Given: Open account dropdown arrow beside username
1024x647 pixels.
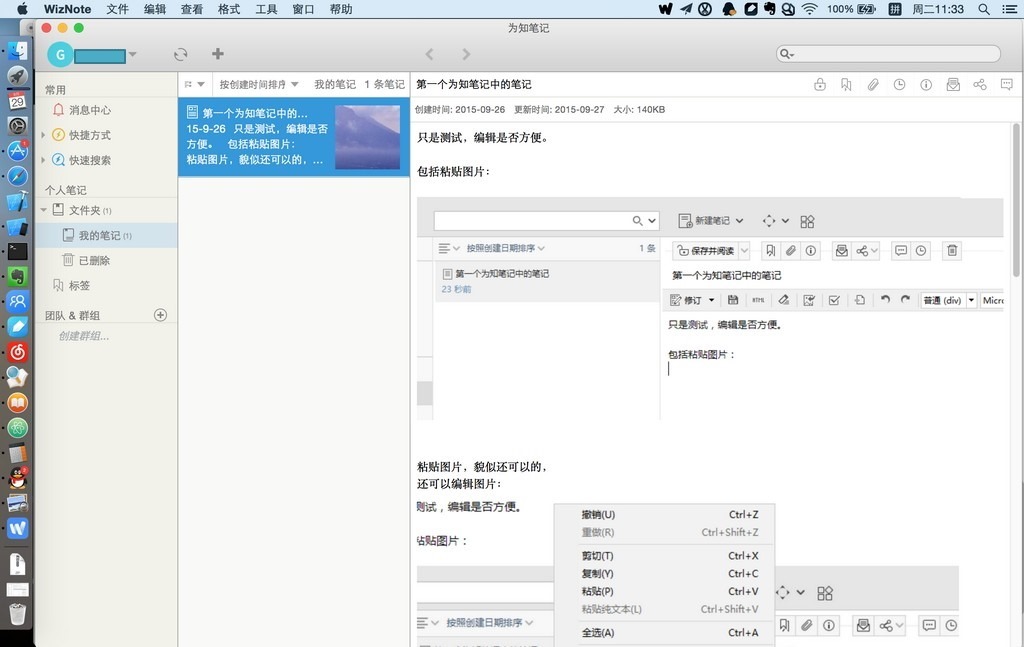Looking at the screenshot, I should coord(133,54).
